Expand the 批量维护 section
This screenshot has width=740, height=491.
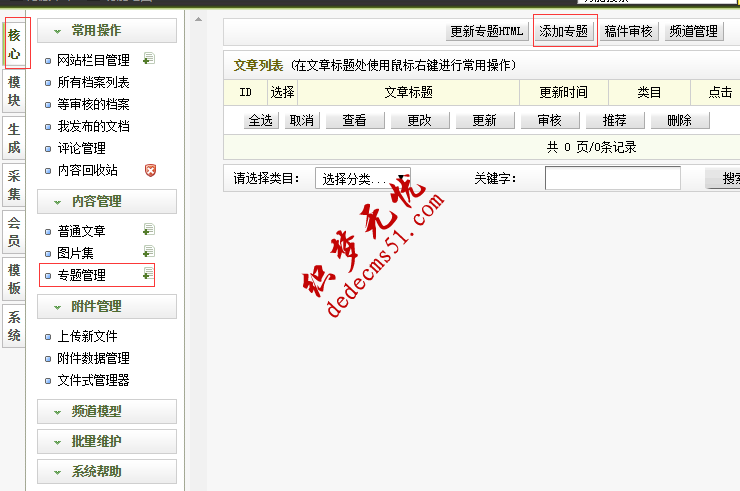click(x=107, y=441)
